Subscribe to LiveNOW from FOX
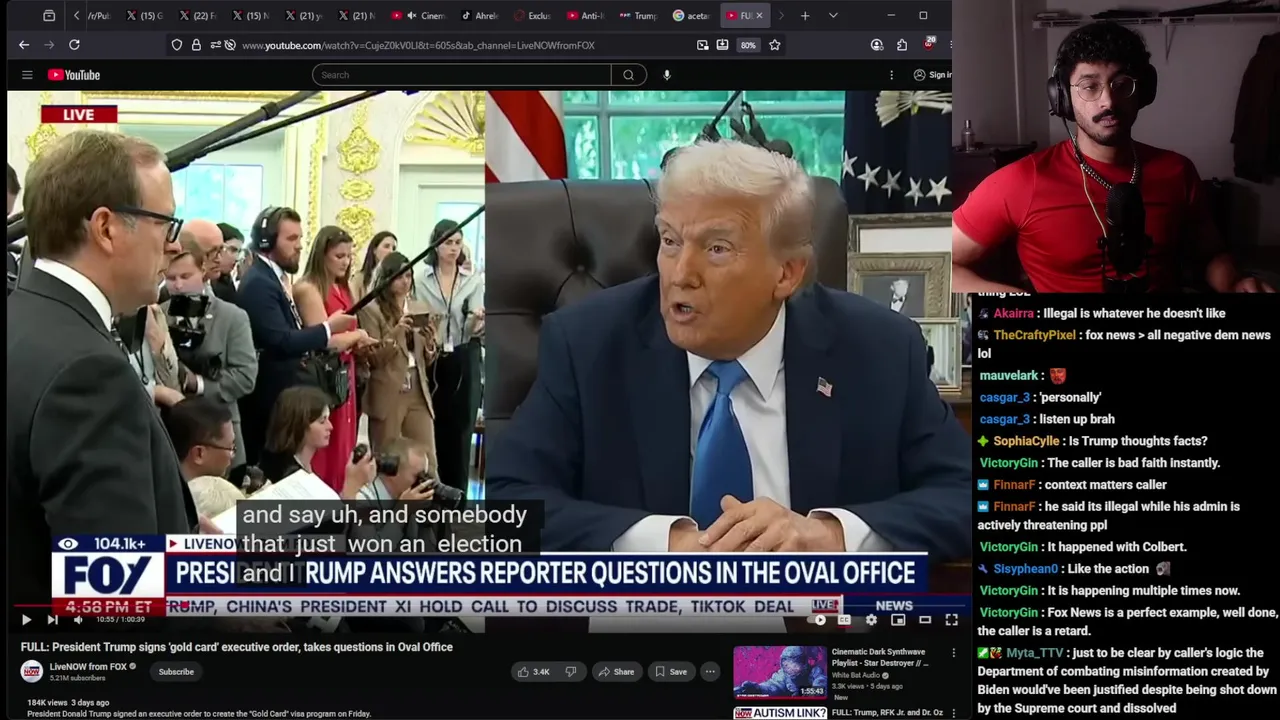1280x720 pixels. [x=176, y=672]
